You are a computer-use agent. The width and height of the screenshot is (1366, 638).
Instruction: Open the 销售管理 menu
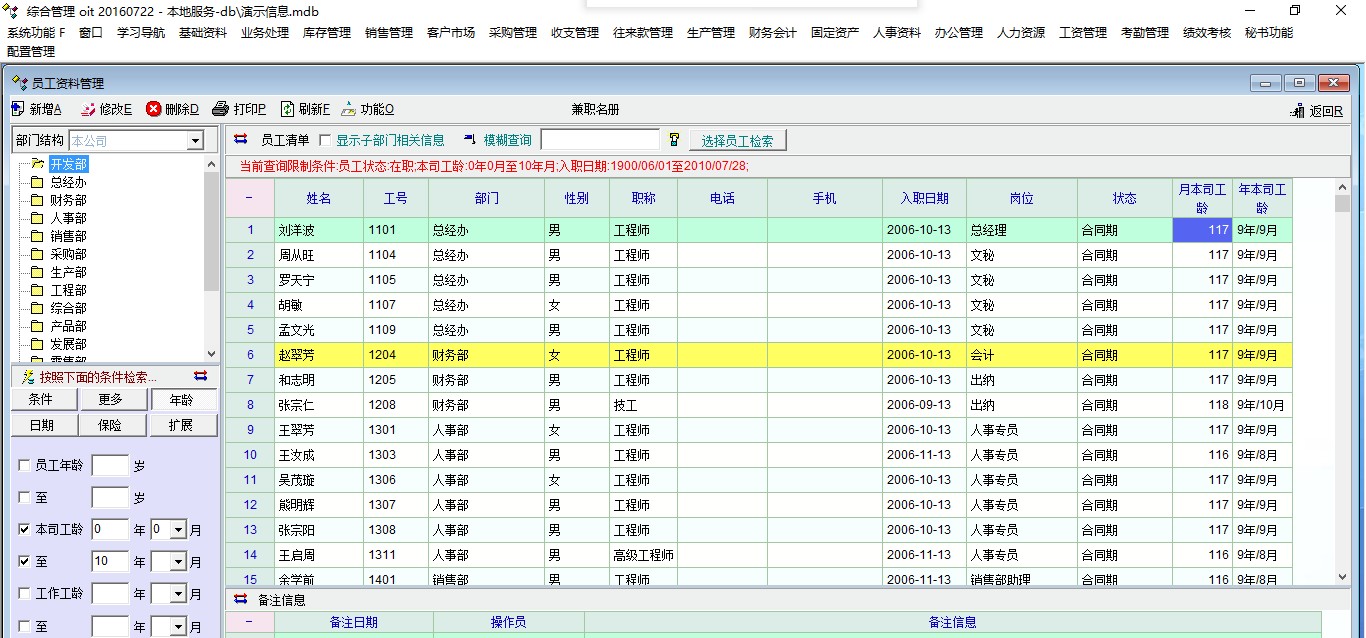(388, 32)
